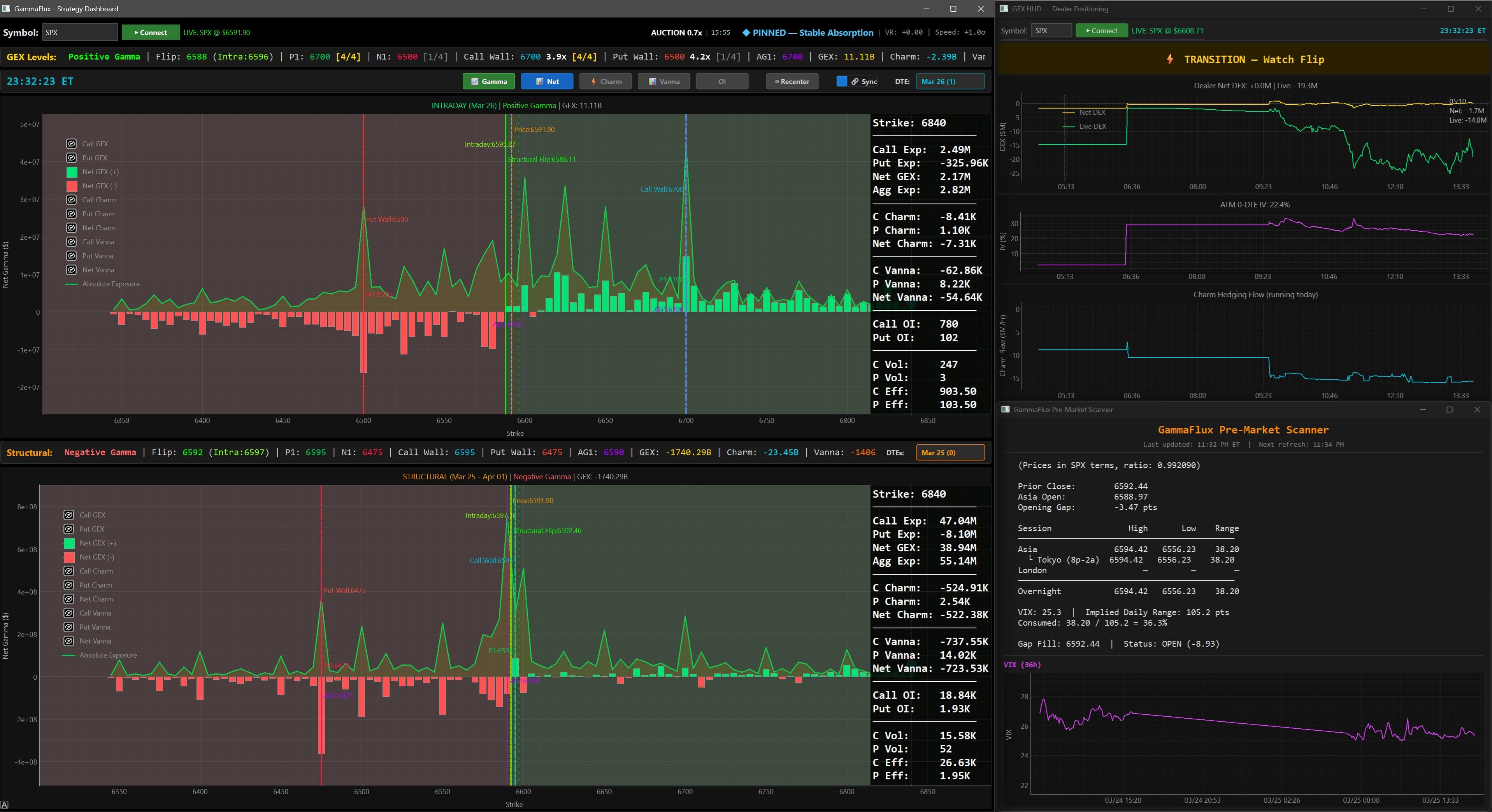Click the Sync chain-link icon
The height and width of the screenshot is (812, 1492).
[x=856, y=81]
